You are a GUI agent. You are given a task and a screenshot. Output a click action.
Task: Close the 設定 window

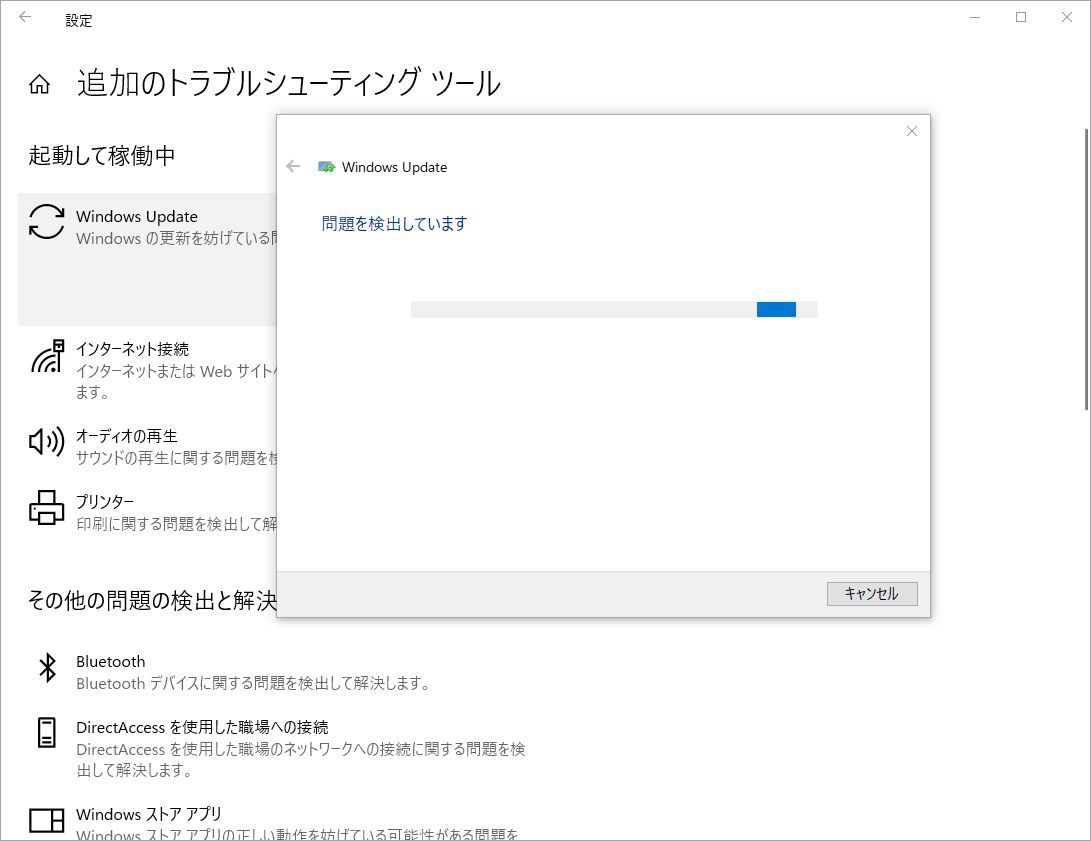click(1067, 17)
